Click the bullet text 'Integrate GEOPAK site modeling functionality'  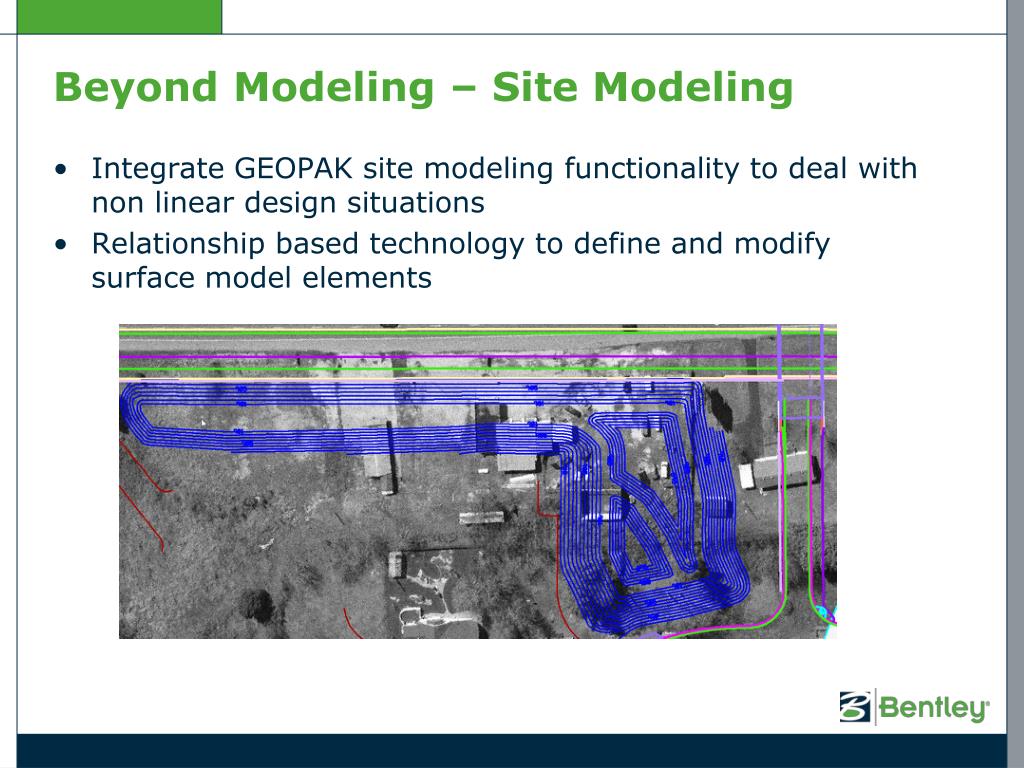pyautogui.click(x=415, y=169)
